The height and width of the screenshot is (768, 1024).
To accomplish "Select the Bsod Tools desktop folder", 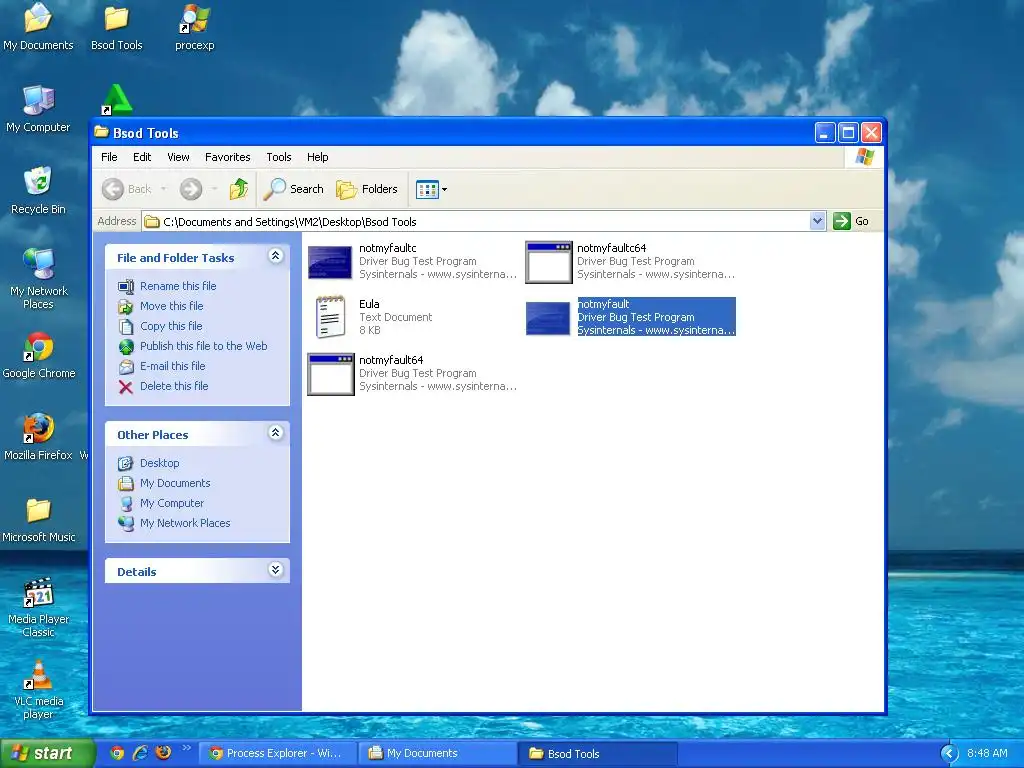I will pos(116,27).
